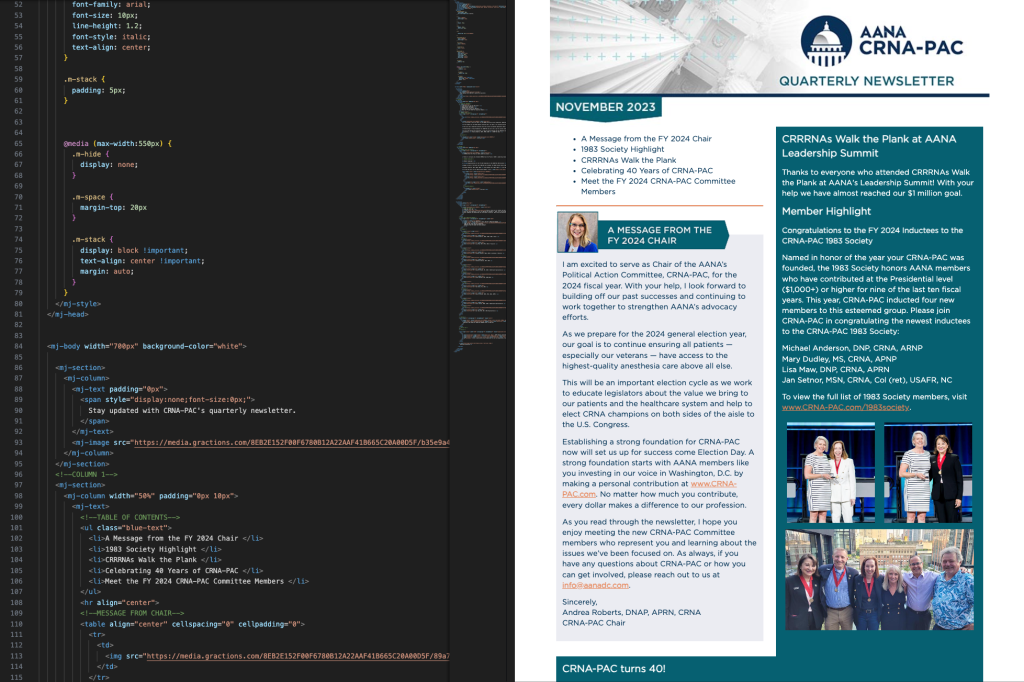Click the QUARTERLY NEWSLETTER heading
This screenshot has width=1024, height=682.
(866, 81)
